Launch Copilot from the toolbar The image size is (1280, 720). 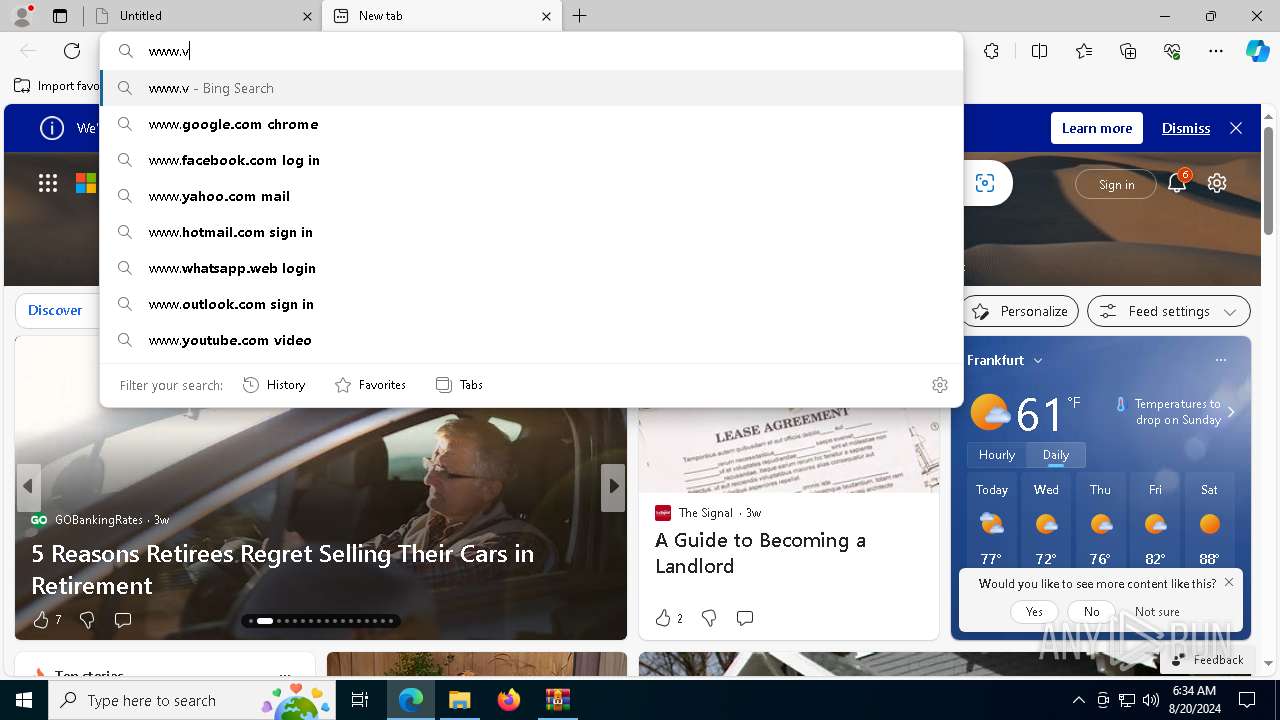[x=1257, y=51]
